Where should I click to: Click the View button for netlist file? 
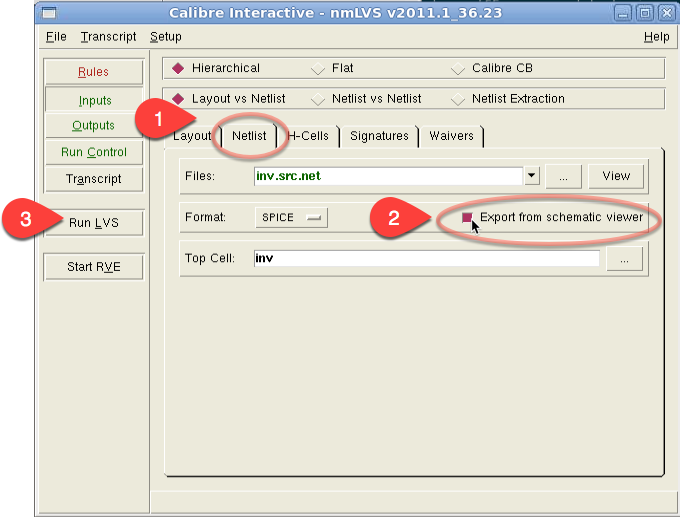(x=616, y=176)
